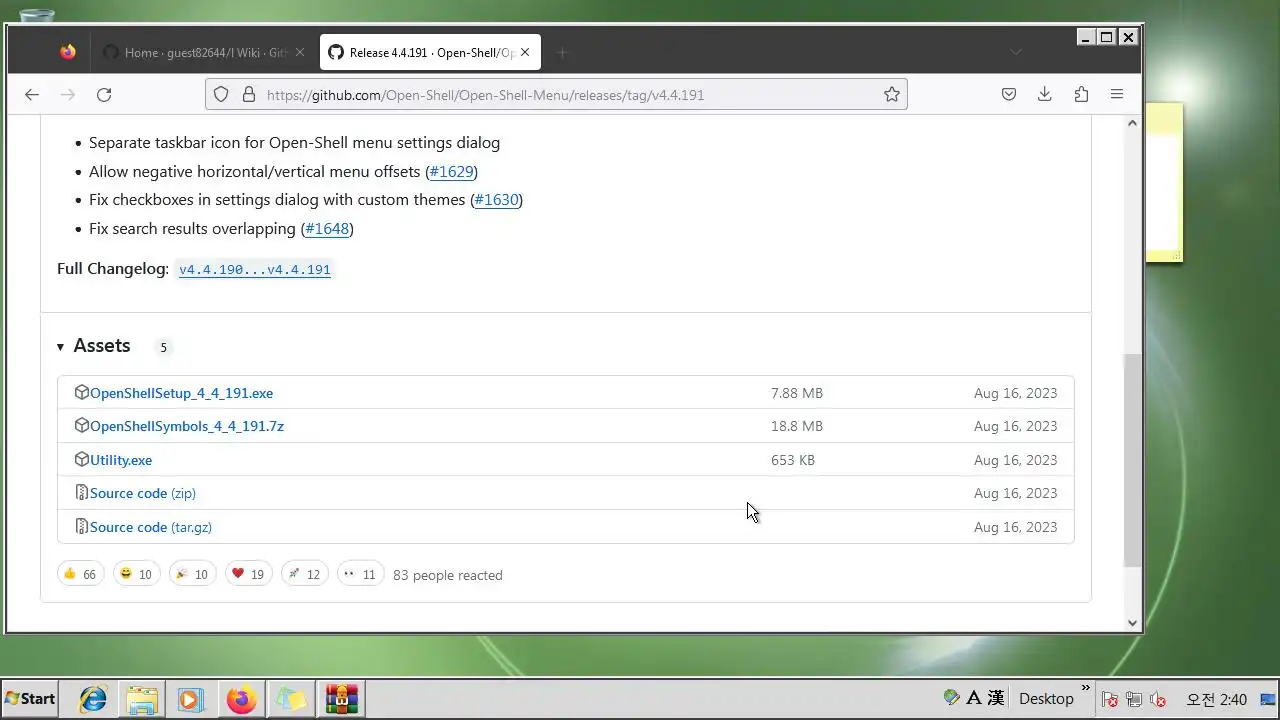Click the Firefox View icon in tab bar
This screenshot has width=1280, height=720.
coord(68,52)
